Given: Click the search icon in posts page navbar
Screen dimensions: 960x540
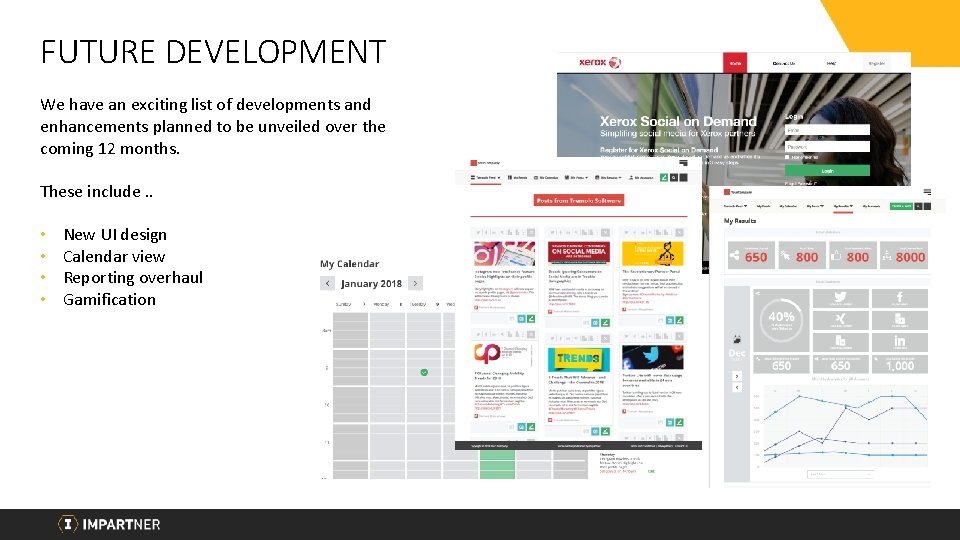Looking at the screenshot, I should (x=673, y=178).
